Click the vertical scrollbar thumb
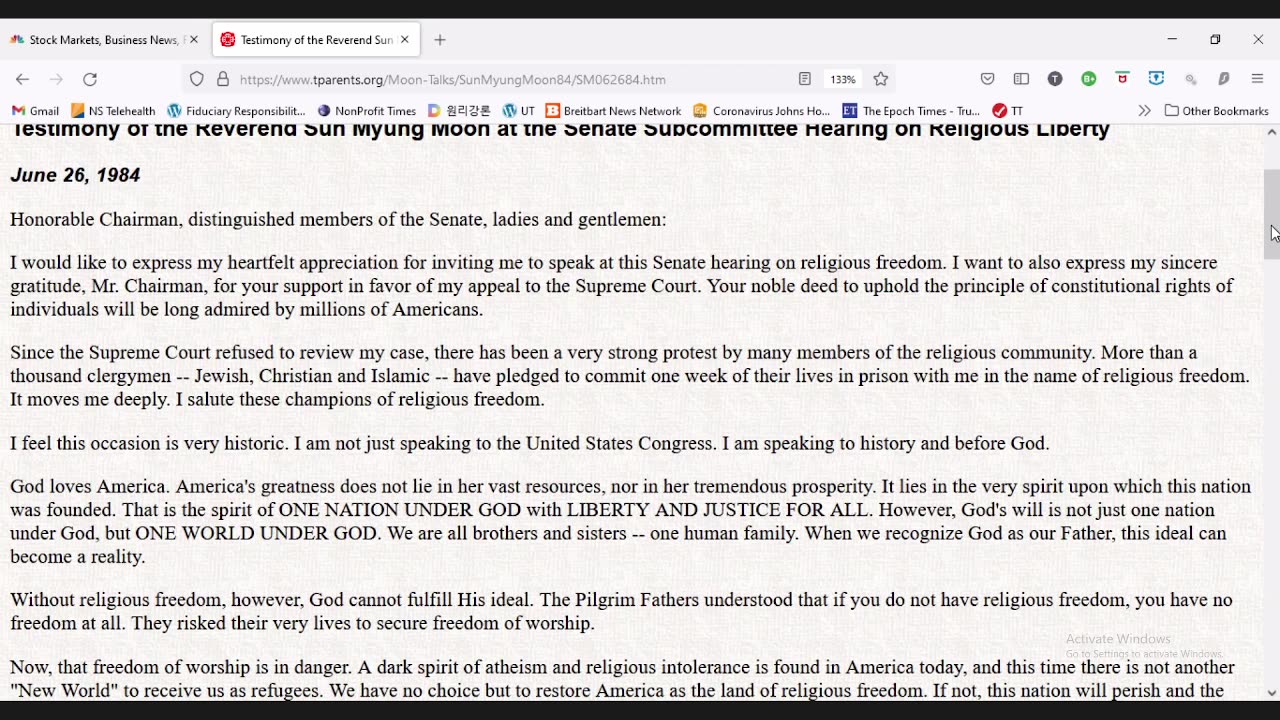This screenshot has height=720, width=1280. (x=1272, y=215)
